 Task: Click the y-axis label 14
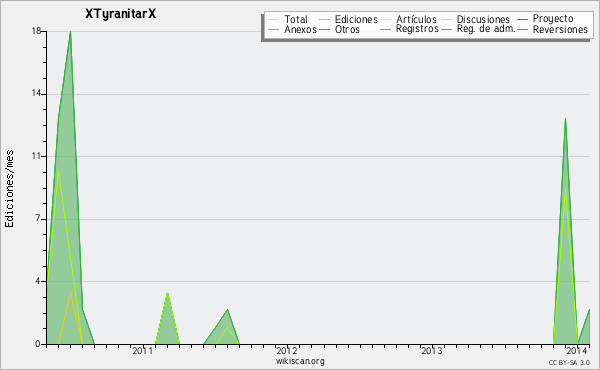[36, 93]
